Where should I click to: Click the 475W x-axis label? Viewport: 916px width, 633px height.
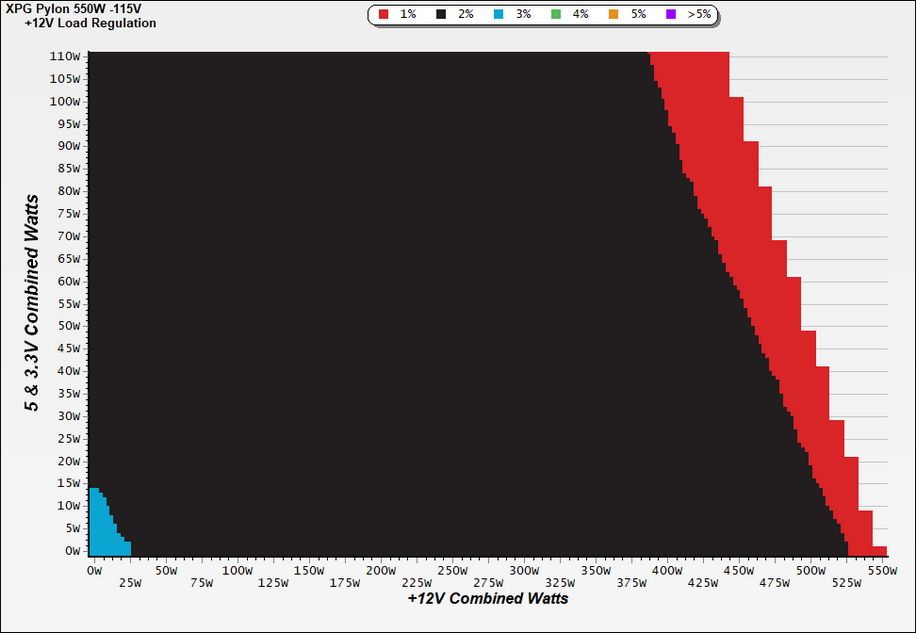point(775,583)
